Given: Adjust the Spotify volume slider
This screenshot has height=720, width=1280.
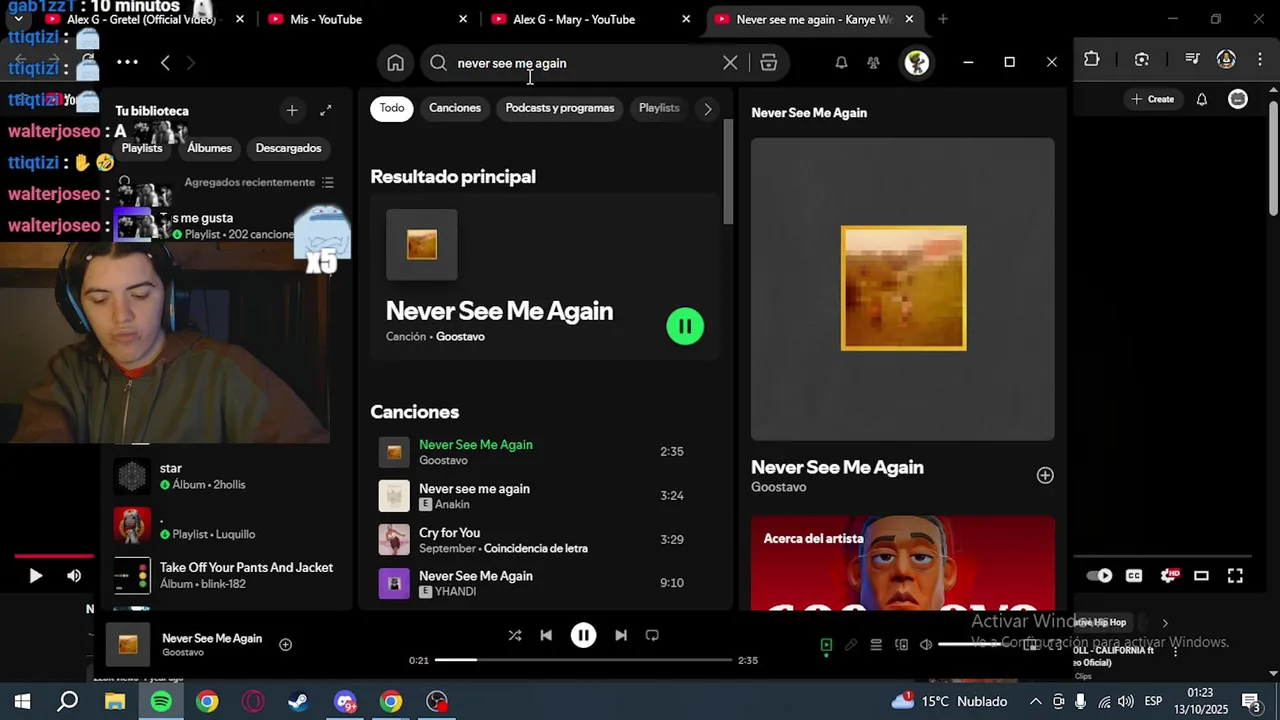Looking at the screenshot, I should [x=975, y=645].
